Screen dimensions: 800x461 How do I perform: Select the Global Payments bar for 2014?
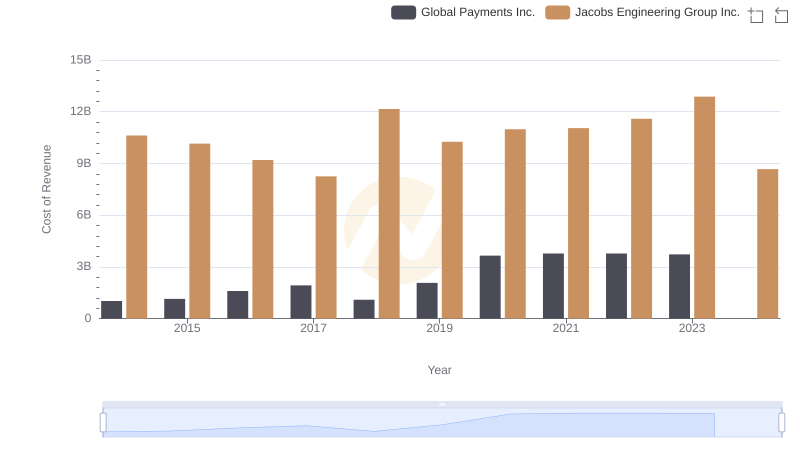(x=111, y=310)
